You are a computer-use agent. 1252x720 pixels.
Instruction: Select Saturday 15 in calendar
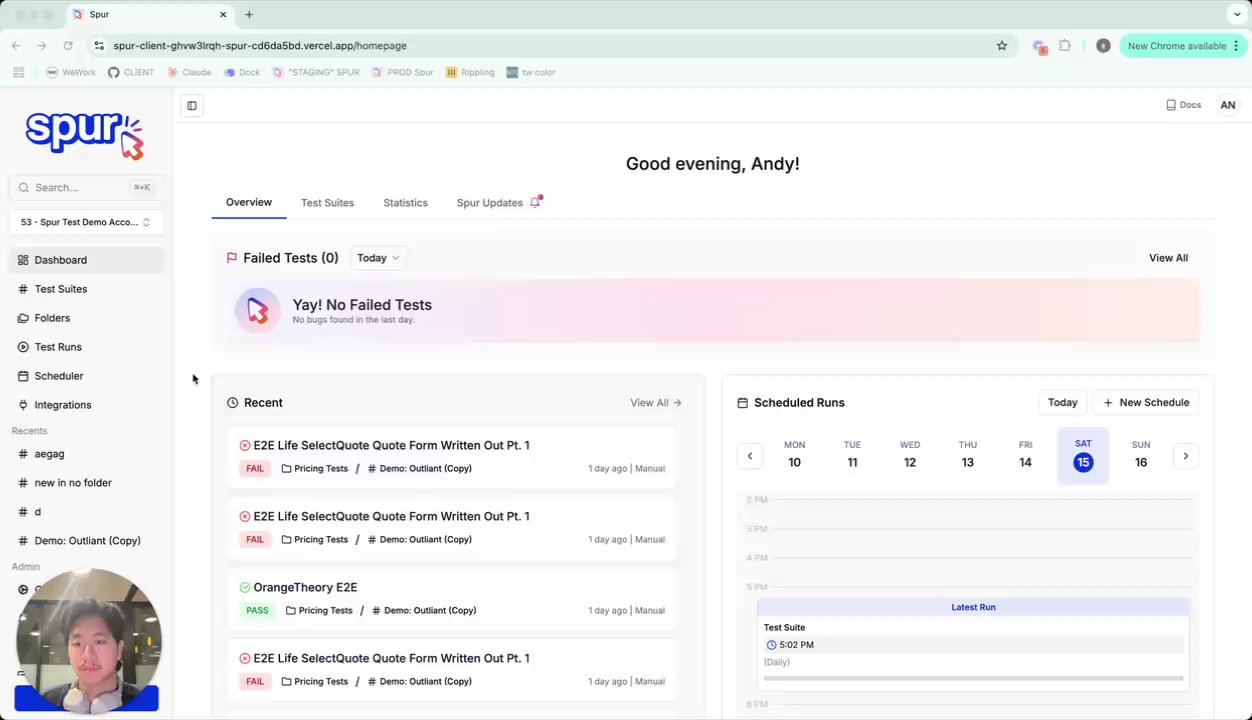(x=1083, y=455)
